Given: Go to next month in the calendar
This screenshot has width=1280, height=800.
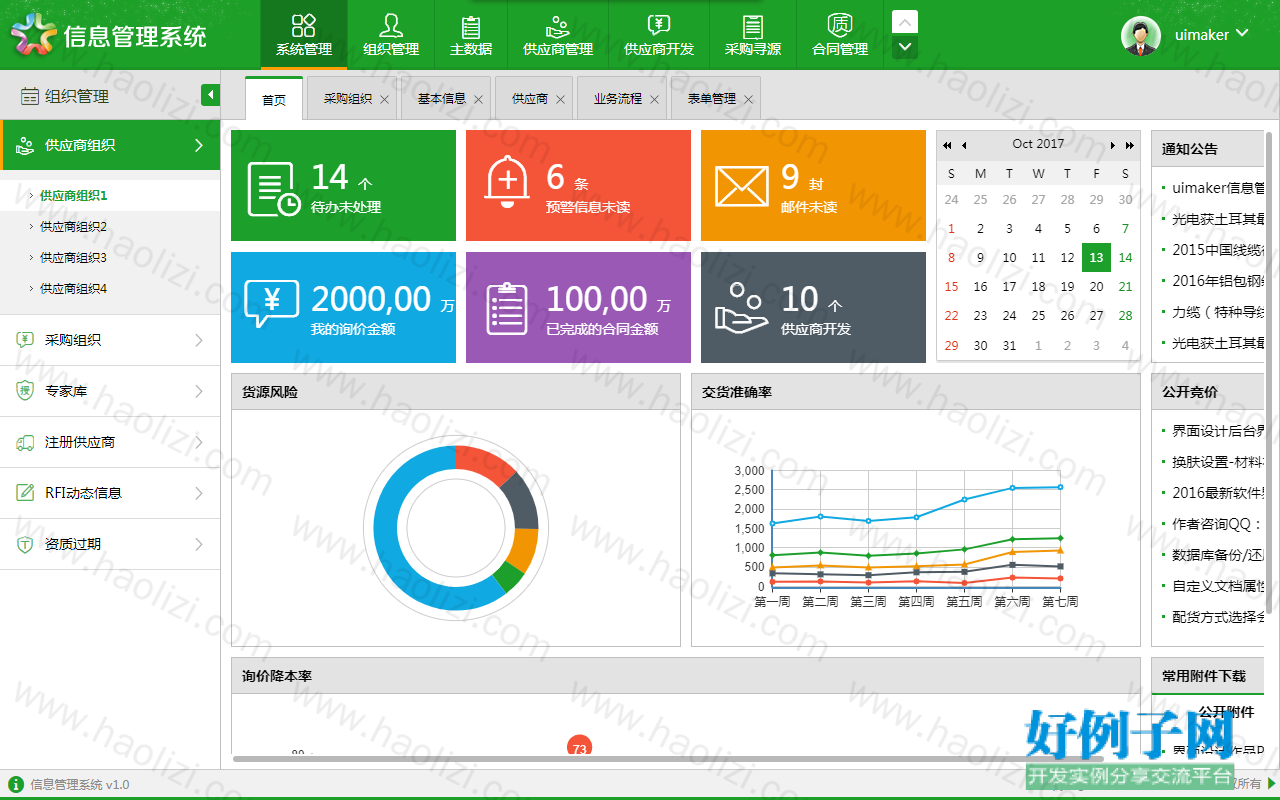Looking at the screenshot, I should click(x=1113, y=145).
